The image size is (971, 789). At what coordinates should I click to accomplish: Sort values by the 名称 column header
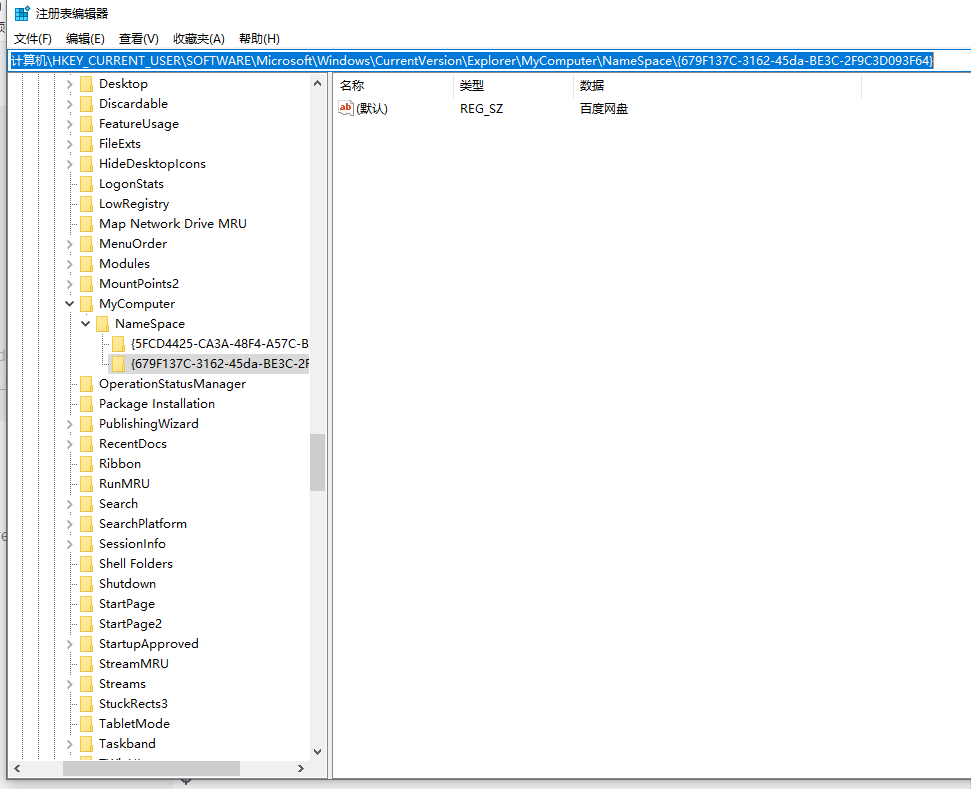350,85
